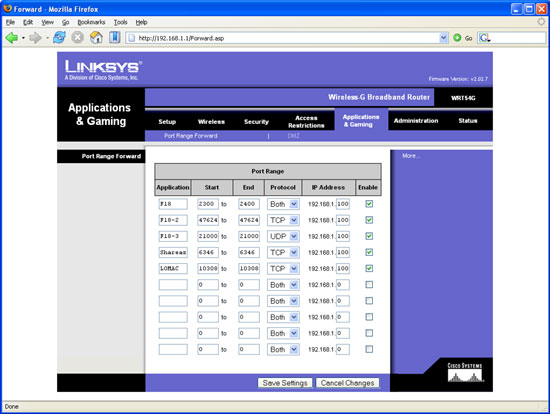Click the End port field showing 21000
This screenshot has width=550, height=414.
pos(249,236)
